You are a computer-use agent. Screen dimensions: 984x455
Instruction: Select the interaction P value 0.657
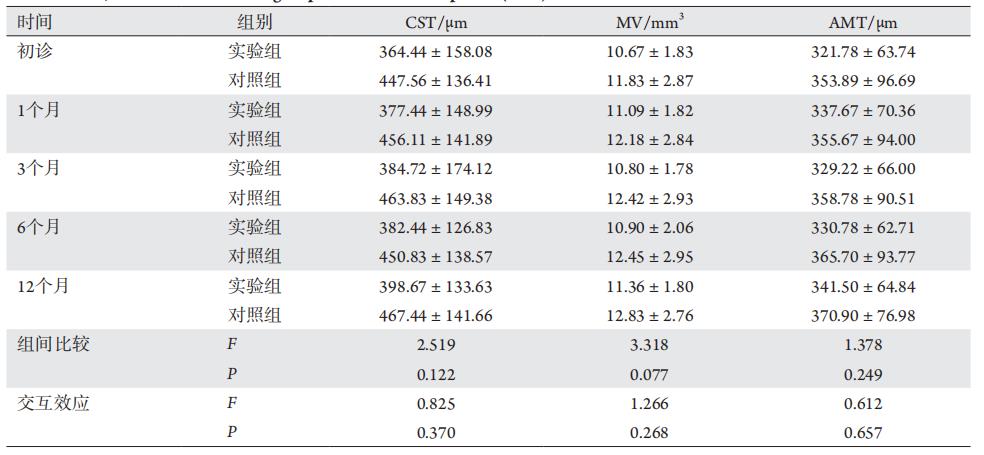(864, 433)
